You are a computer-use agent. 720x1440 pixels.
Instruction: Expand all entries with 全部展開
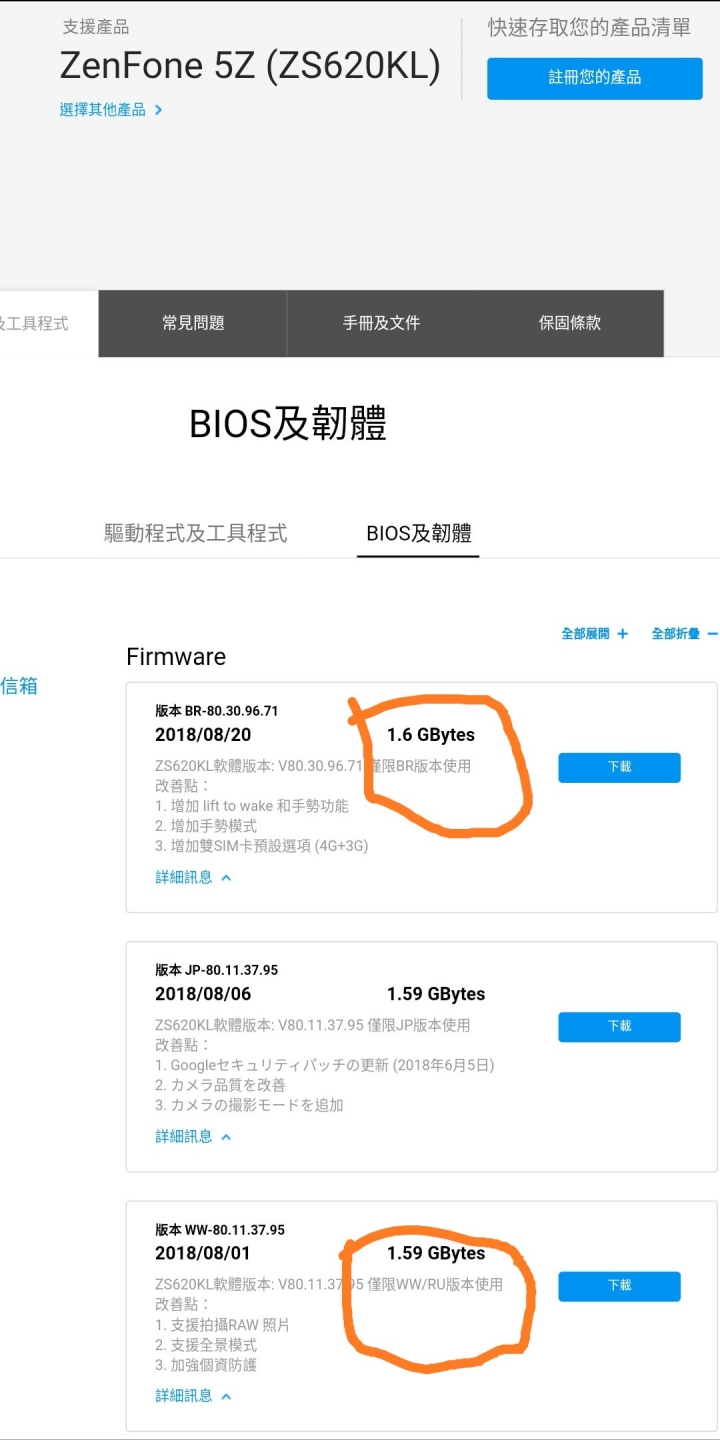(x=585, y=634)
